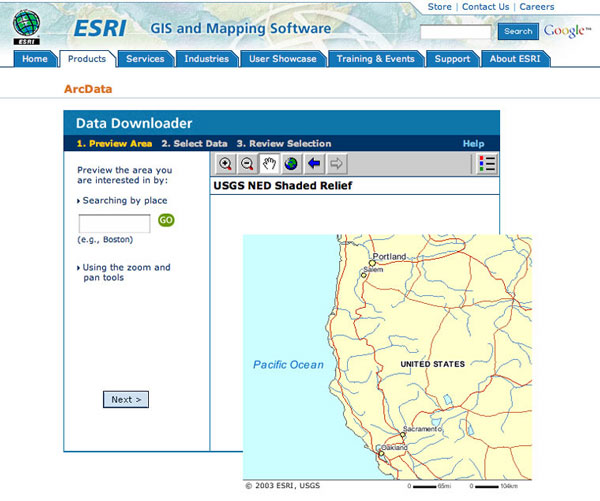This screenshot has height=501, width=600.
Task: Expand Using the zoom and pan tools
Action: (x=124, y=273)
